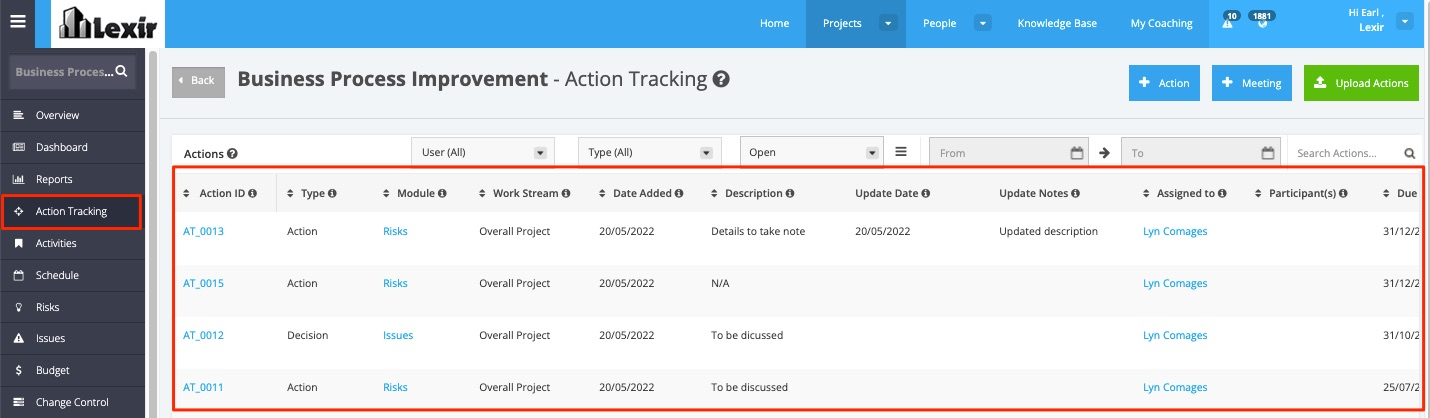
Task: Click the From date input field
Action: [1008, 153]
